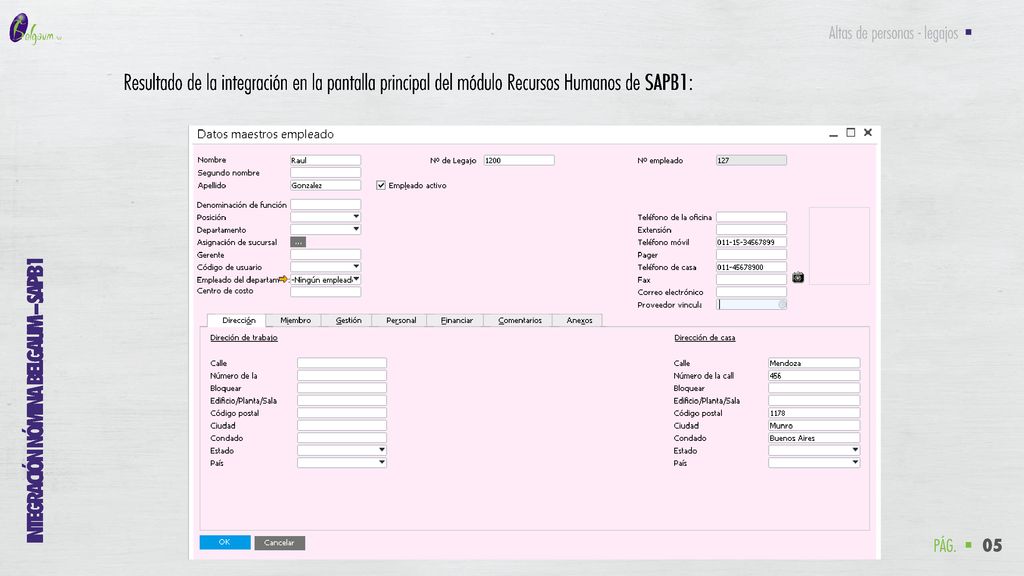Open the Código de usuario dropdown

coord(356,266)
